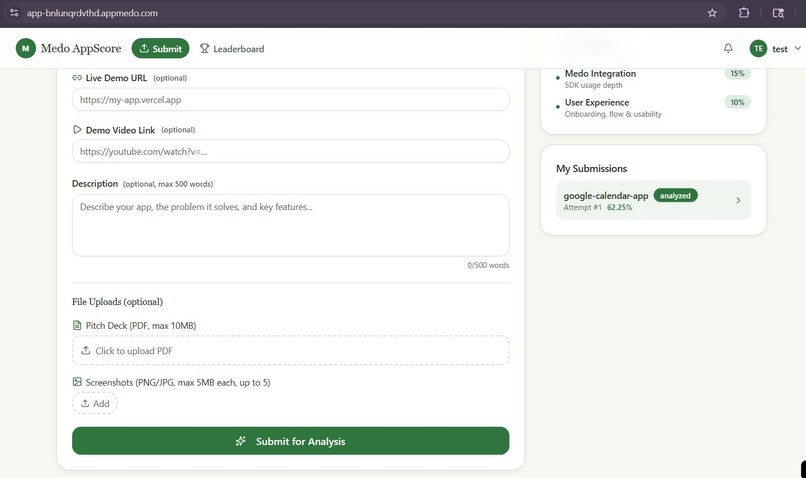
Task: Open google-calendar-app submission
Action: click(x=653, y=200)
